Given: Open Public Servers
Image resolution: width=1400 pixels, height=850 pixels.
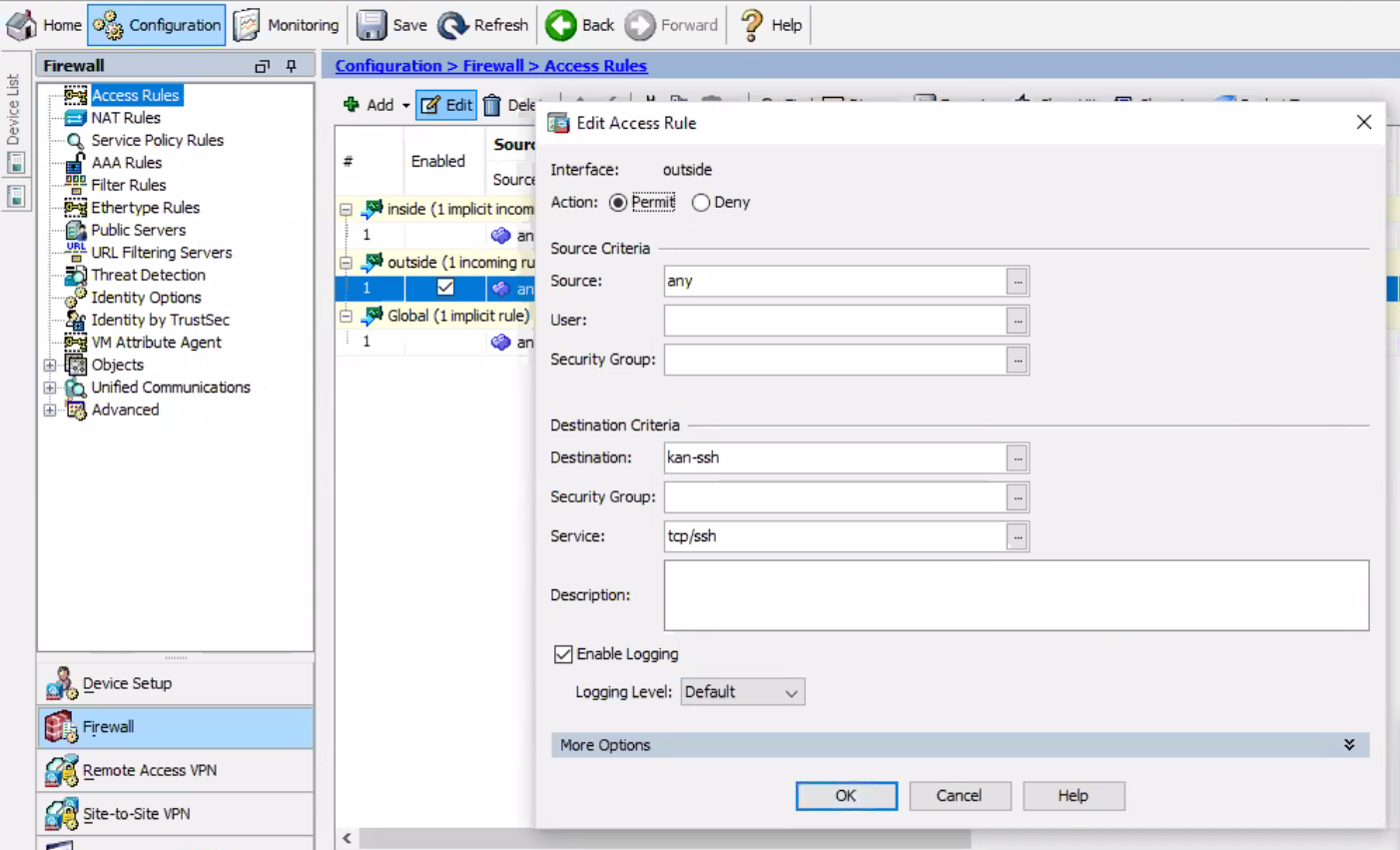Looking at the screenshot, I should click(138, 230).
